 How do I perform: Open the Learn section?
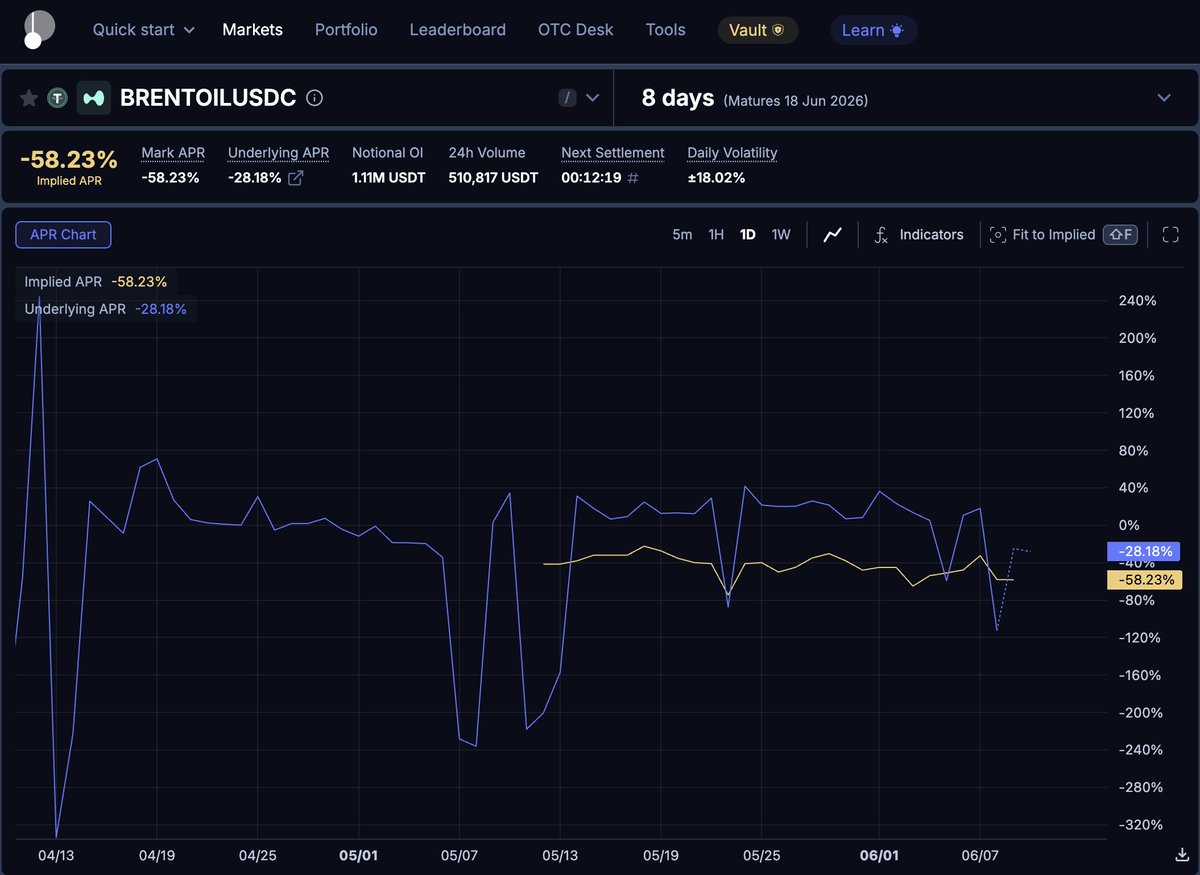pyautogui.click(x=874, y=30)
